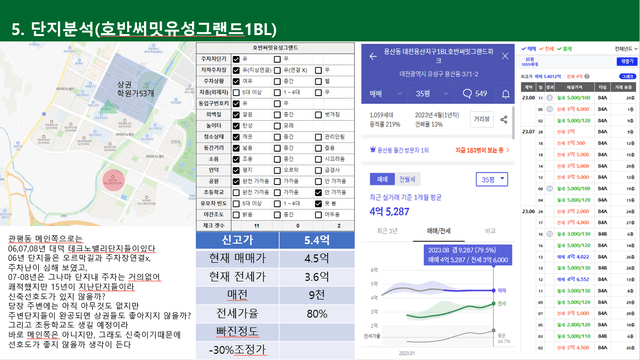Image resolution: width=640 pixels, height=360 pixels.
Task: Open the 35평 size dropdown in the header
Action: point(432,94)
